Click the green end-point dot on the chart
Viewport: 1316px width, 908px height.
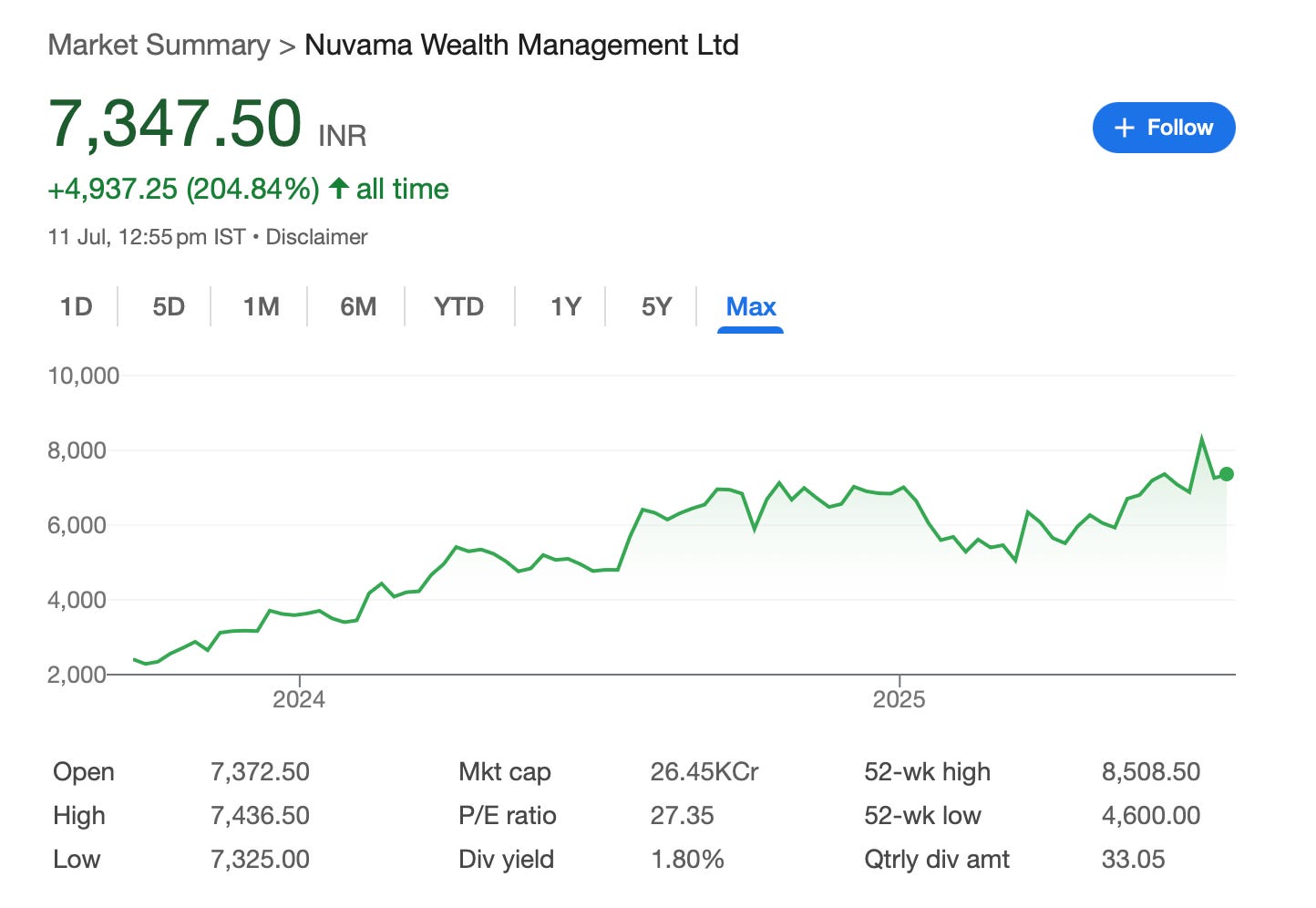point(1227,474)
